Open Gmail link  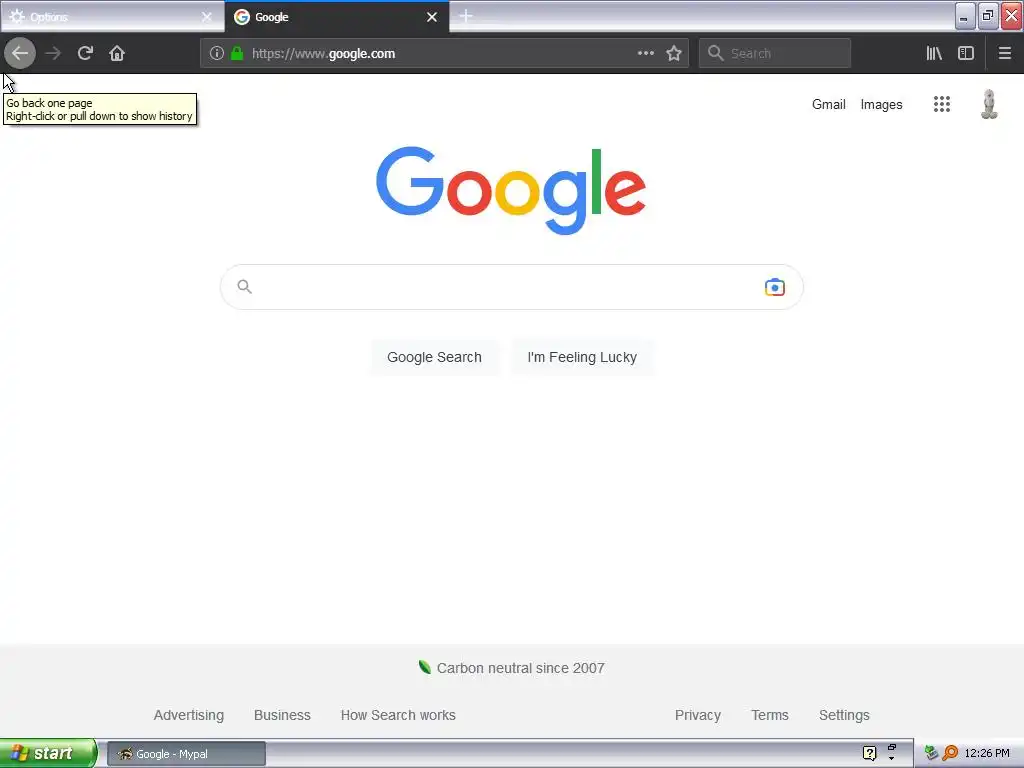coord(829,104)
